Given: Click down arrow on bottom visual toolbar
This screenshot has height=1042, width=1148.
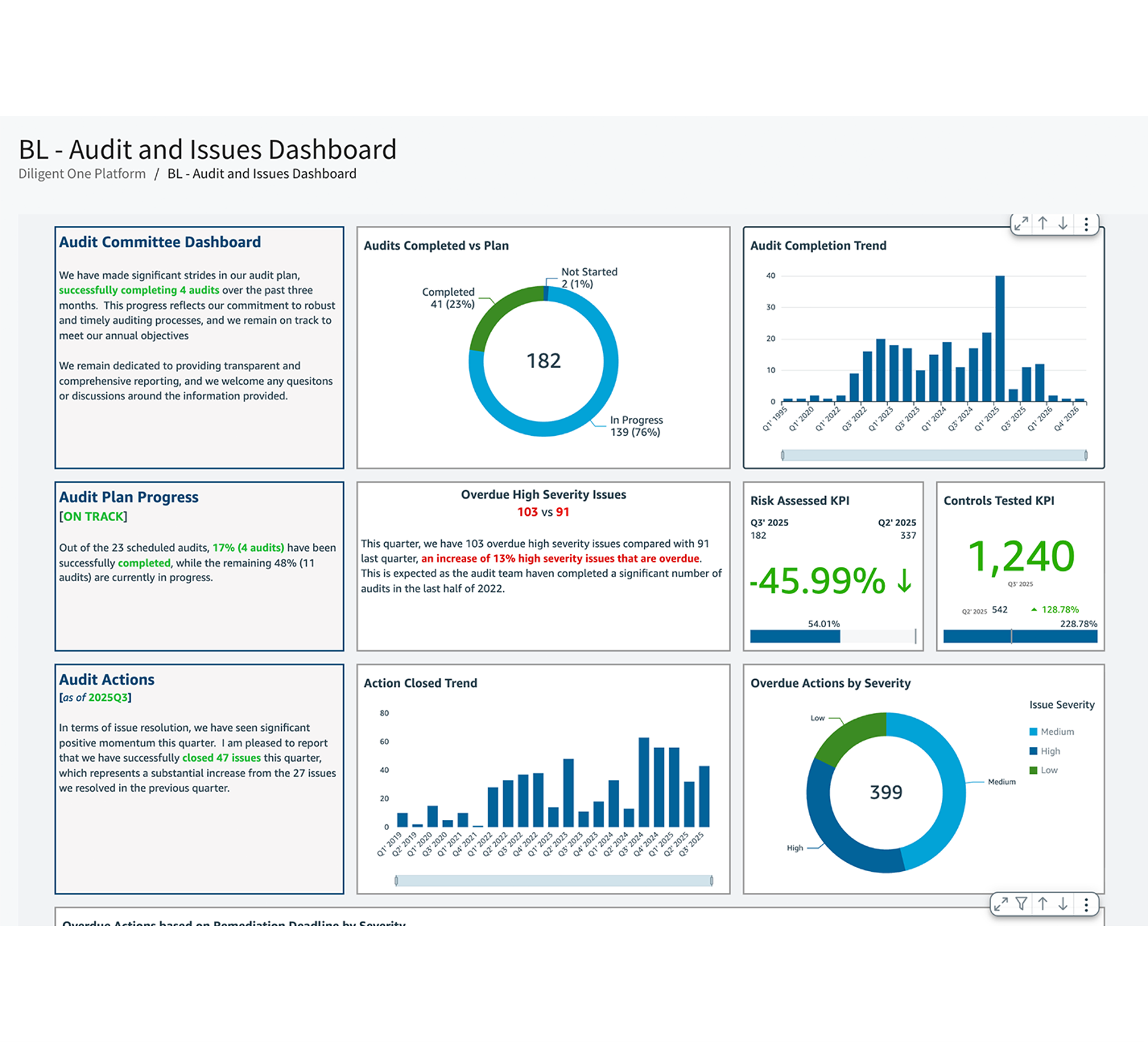Looking at the screenshot, I should point(1063,904).
